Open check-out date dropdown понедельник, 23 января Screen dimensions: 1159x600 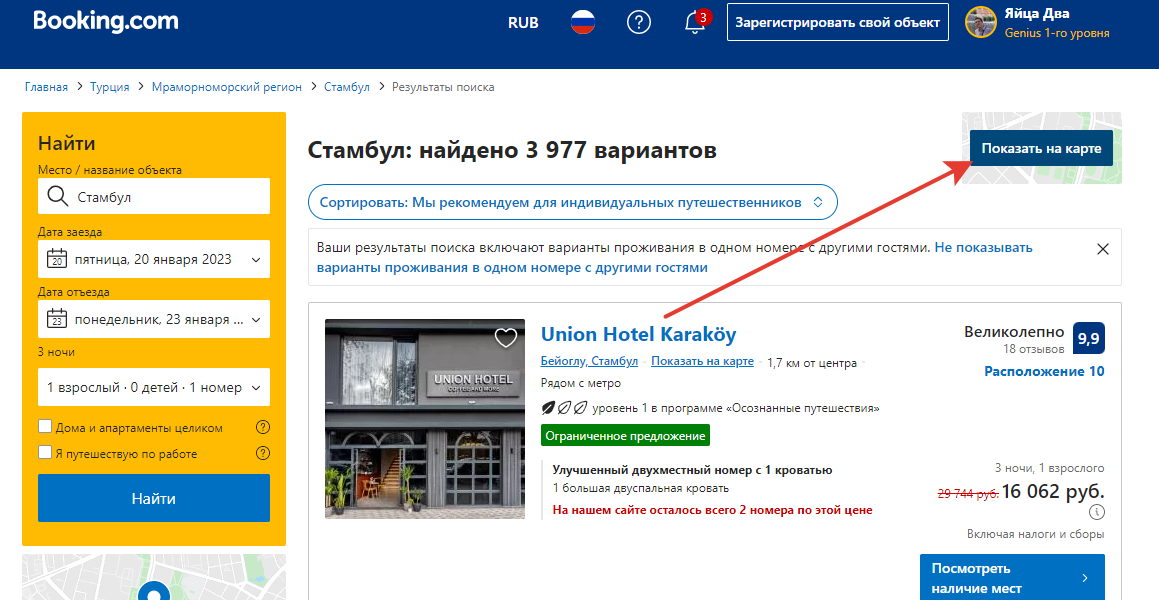tap(154, 320)
